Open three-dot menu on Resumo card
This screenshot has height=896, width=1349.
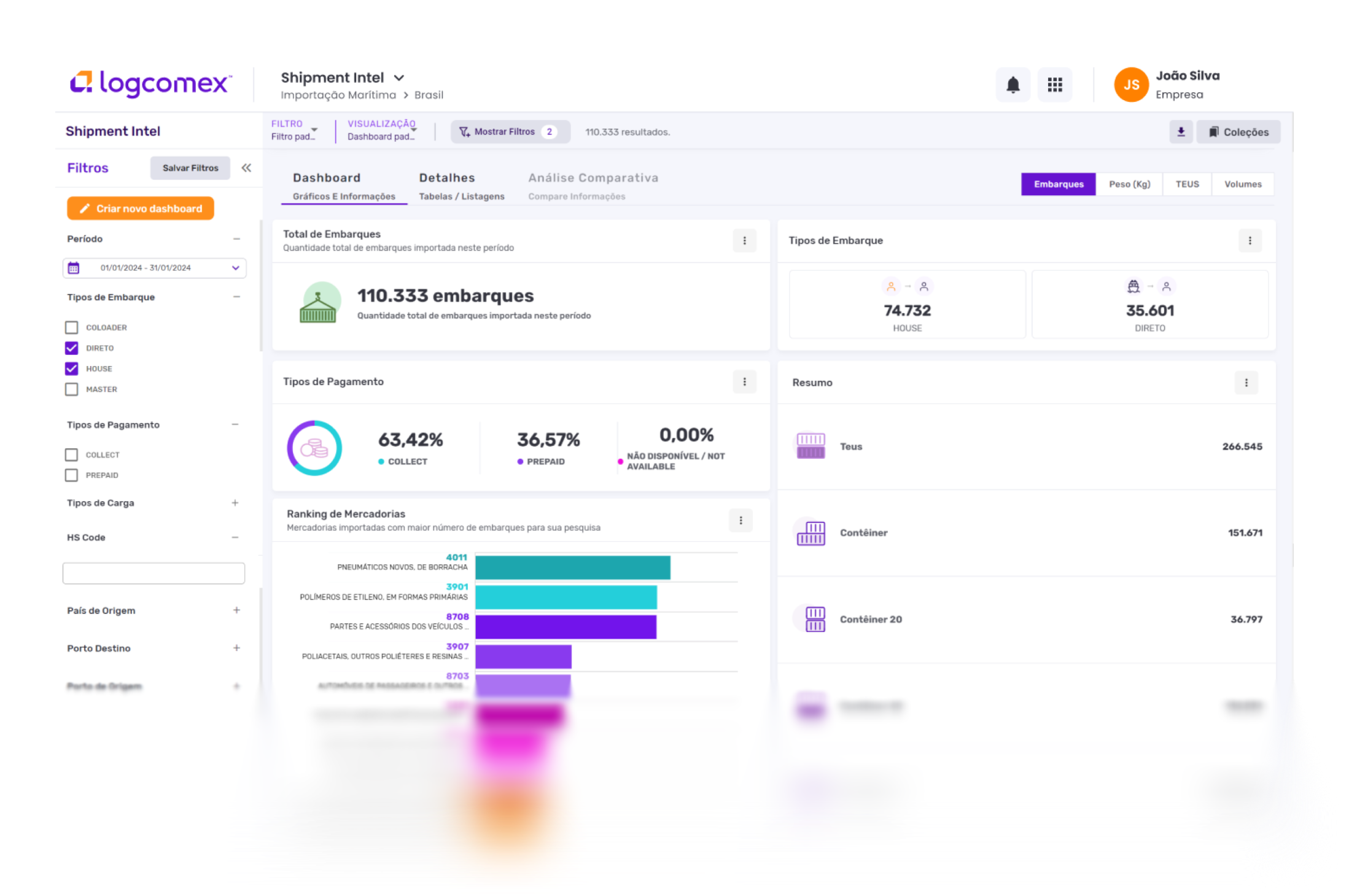click(x=1245, y=383)
